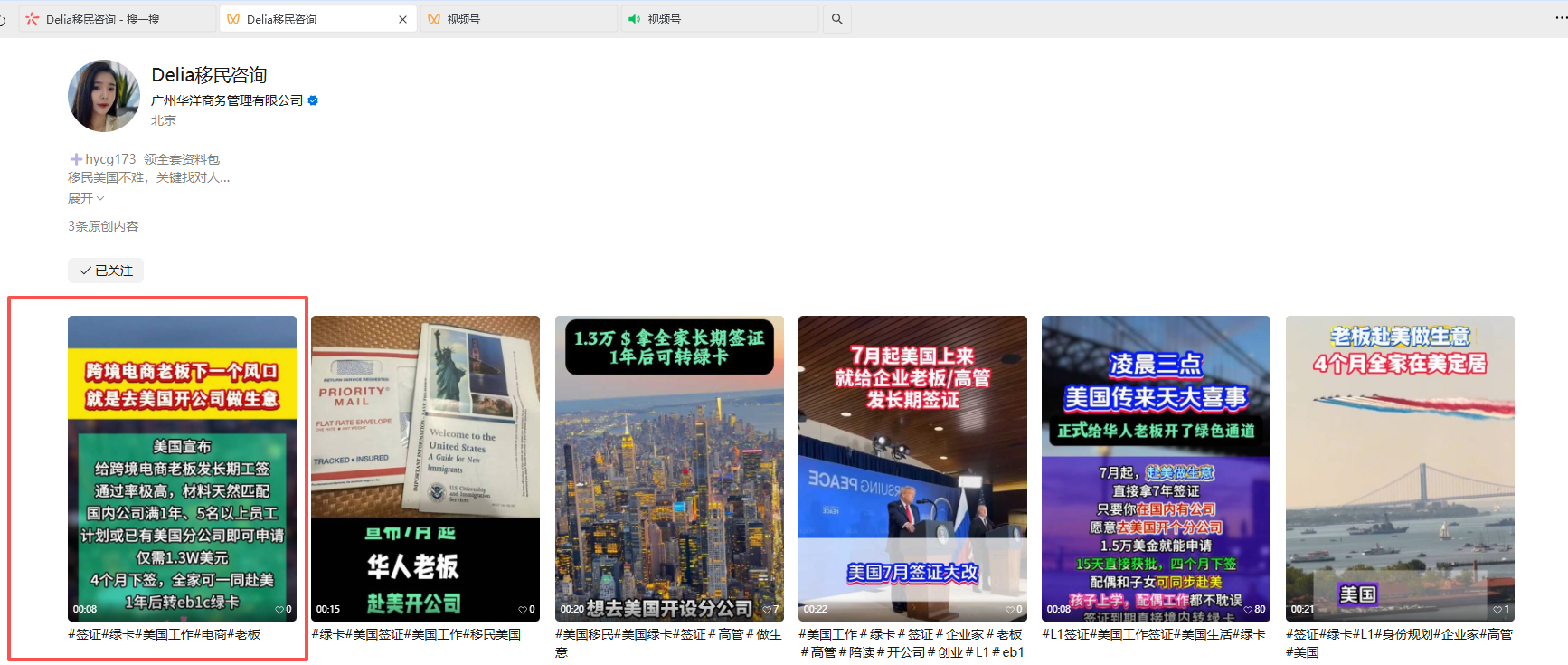Play the 凌晨三点美国传来天大喜事 video
The width and height of the screenshot is (1568, 665).
1156,468
